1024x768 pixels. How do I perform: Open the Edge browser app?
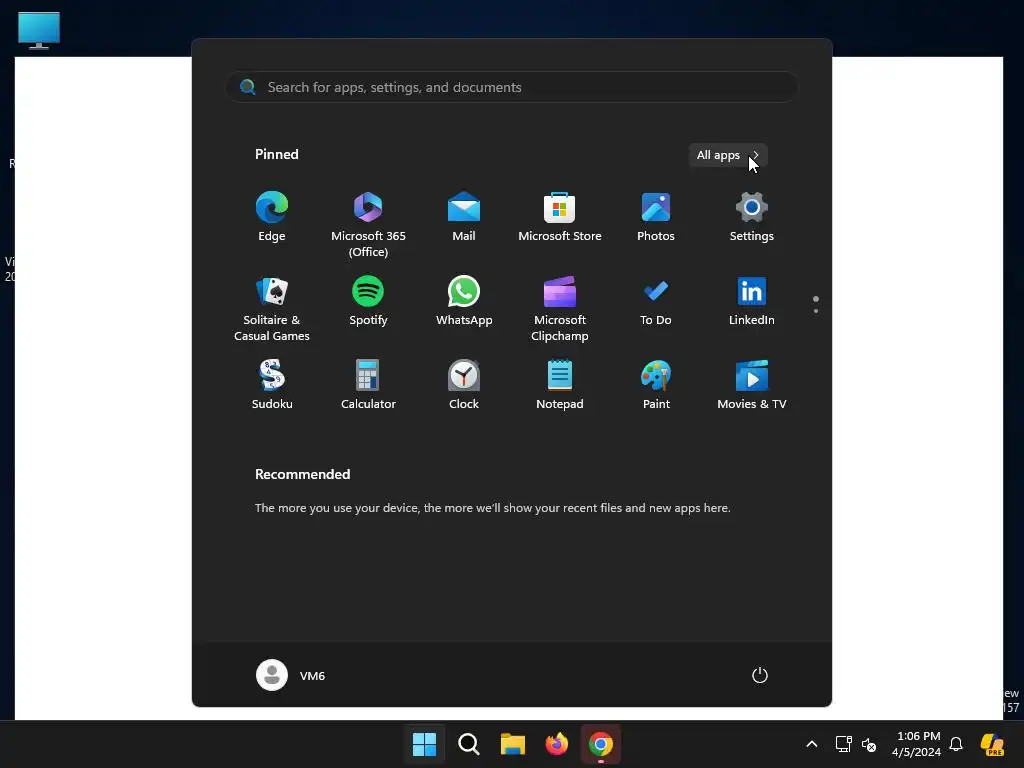click(x=272, y=217)
